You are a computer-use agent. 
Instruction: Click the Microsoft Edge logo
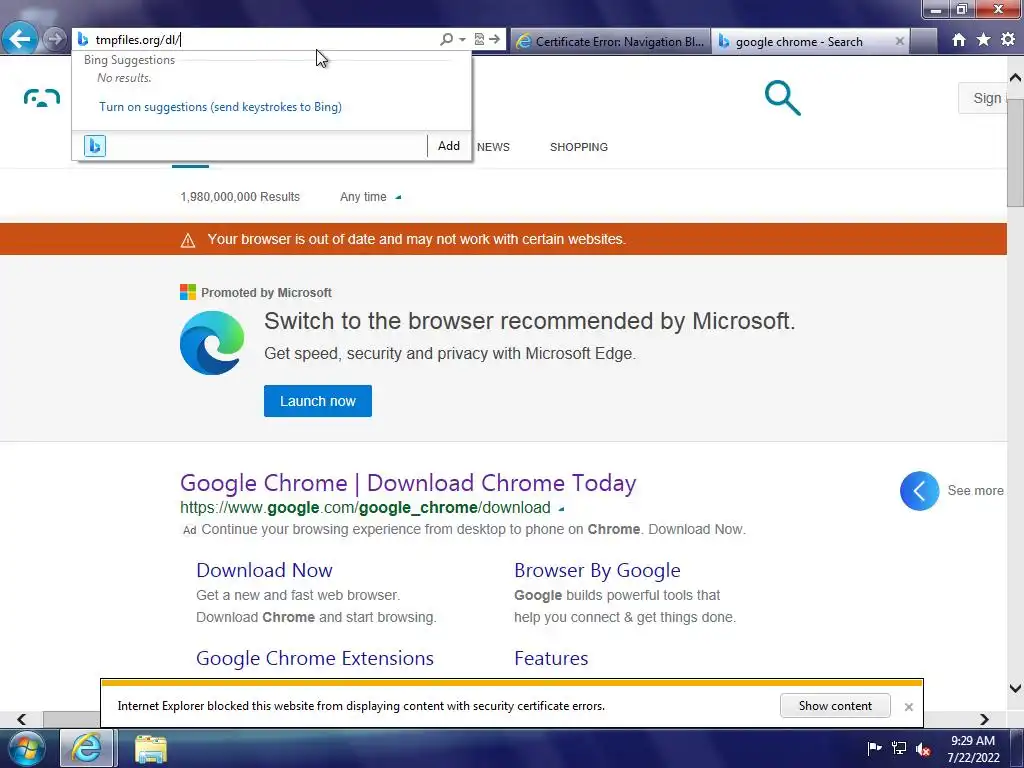[212, 343]
